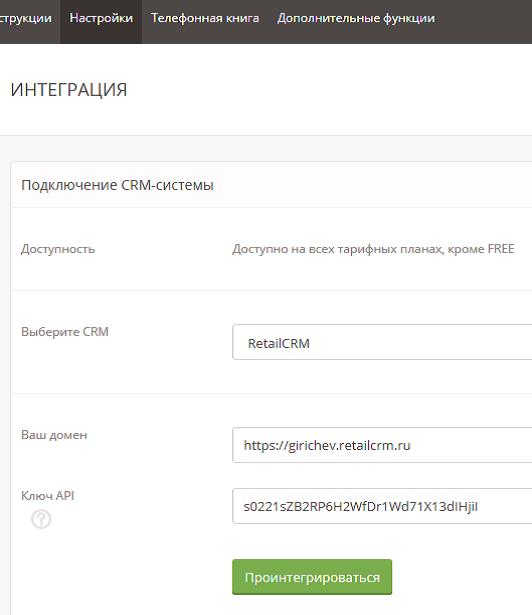Select the RetailCRM text in the combo box
532x615 pixels.
(279, 344)
